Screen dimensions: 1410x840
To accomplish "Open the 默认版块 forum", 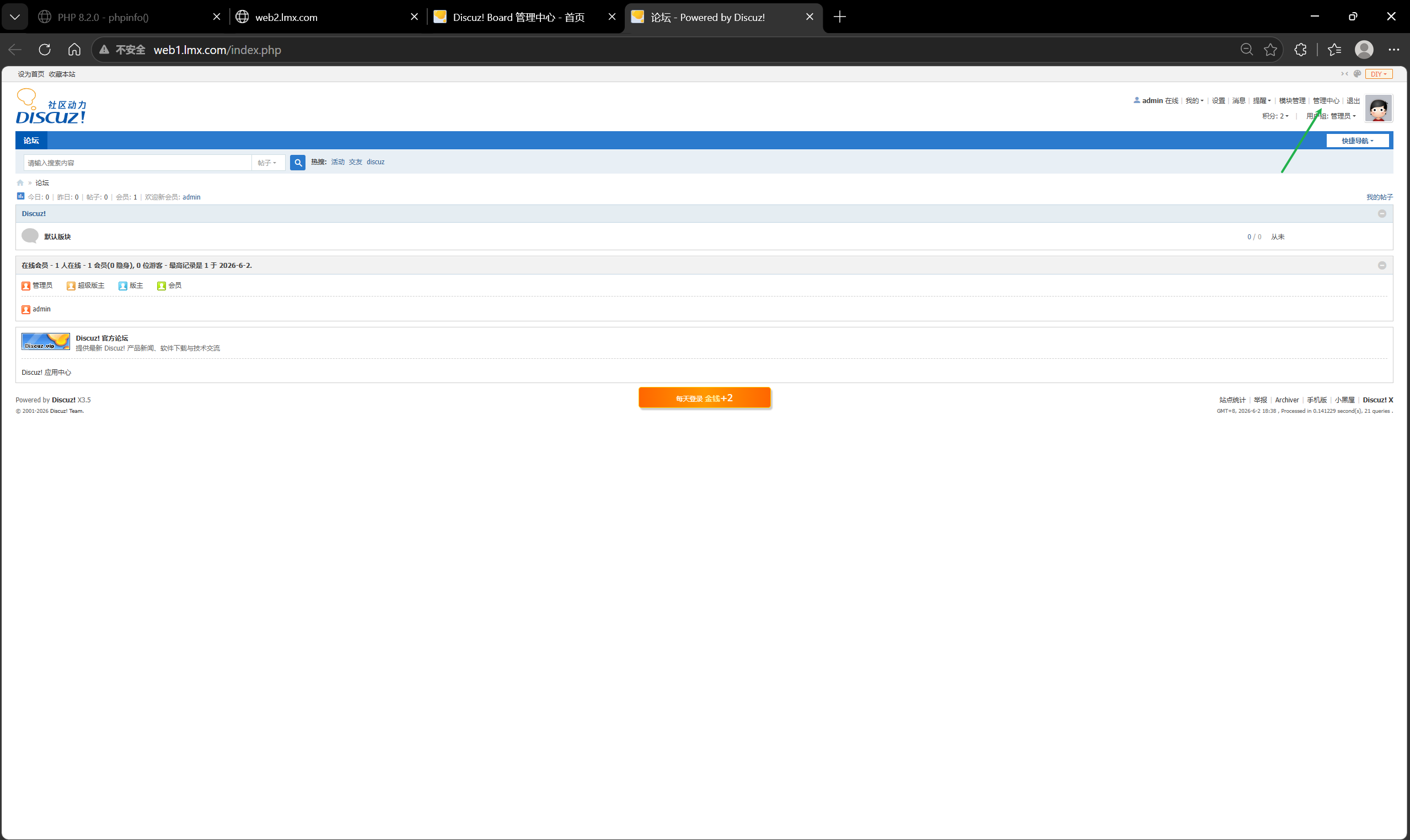I will tap(57, 236).
